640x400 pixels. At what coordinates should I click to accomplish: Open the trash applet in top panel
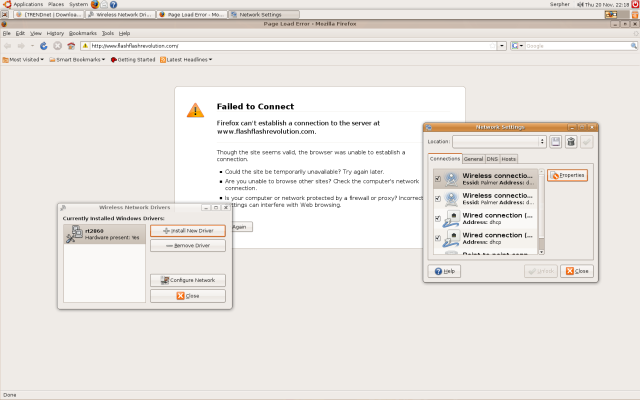pyautogui.click(x=635, y=14)
